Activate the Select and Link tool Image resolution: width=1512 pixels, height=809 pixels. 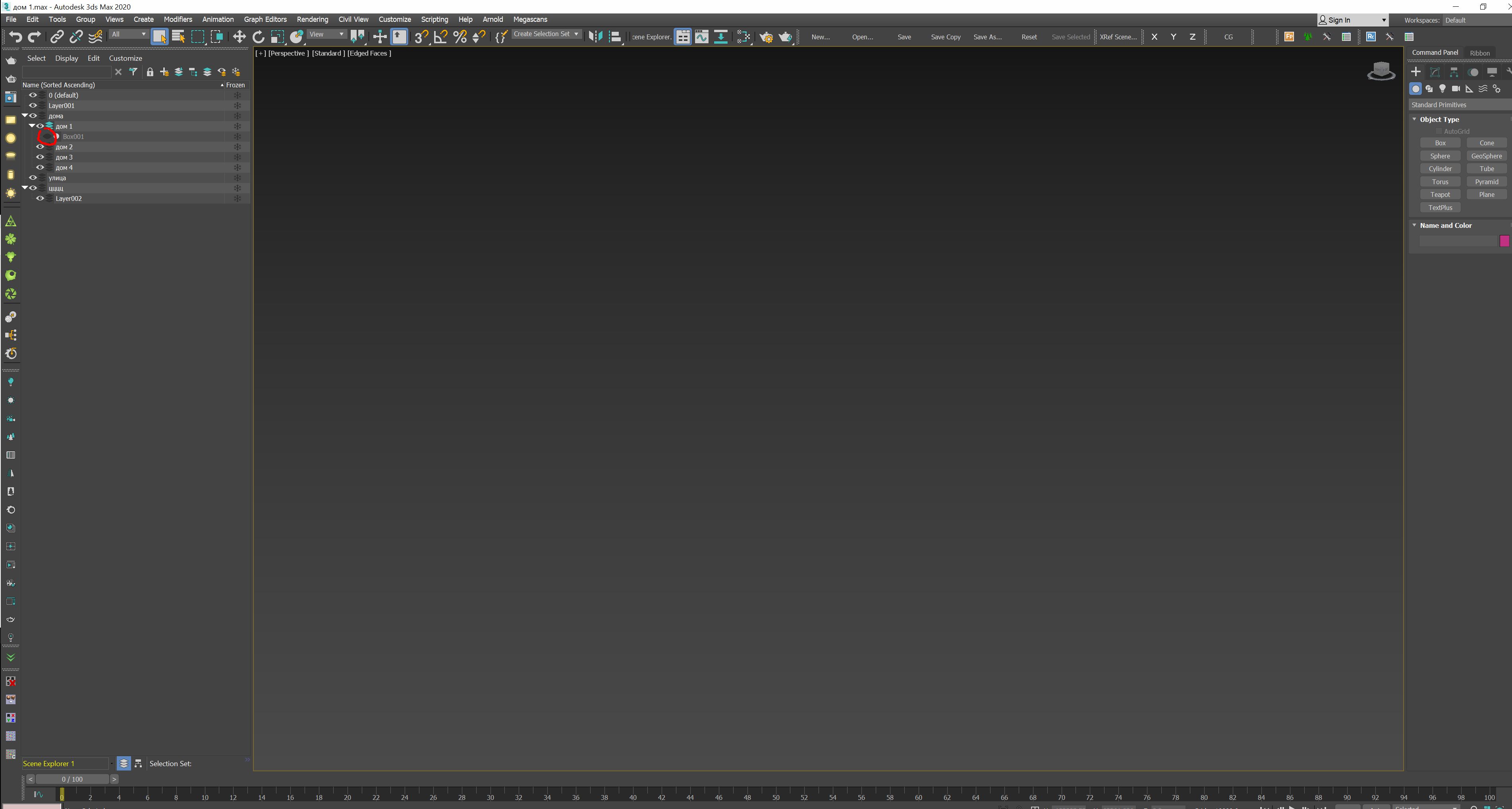(56, 37)
